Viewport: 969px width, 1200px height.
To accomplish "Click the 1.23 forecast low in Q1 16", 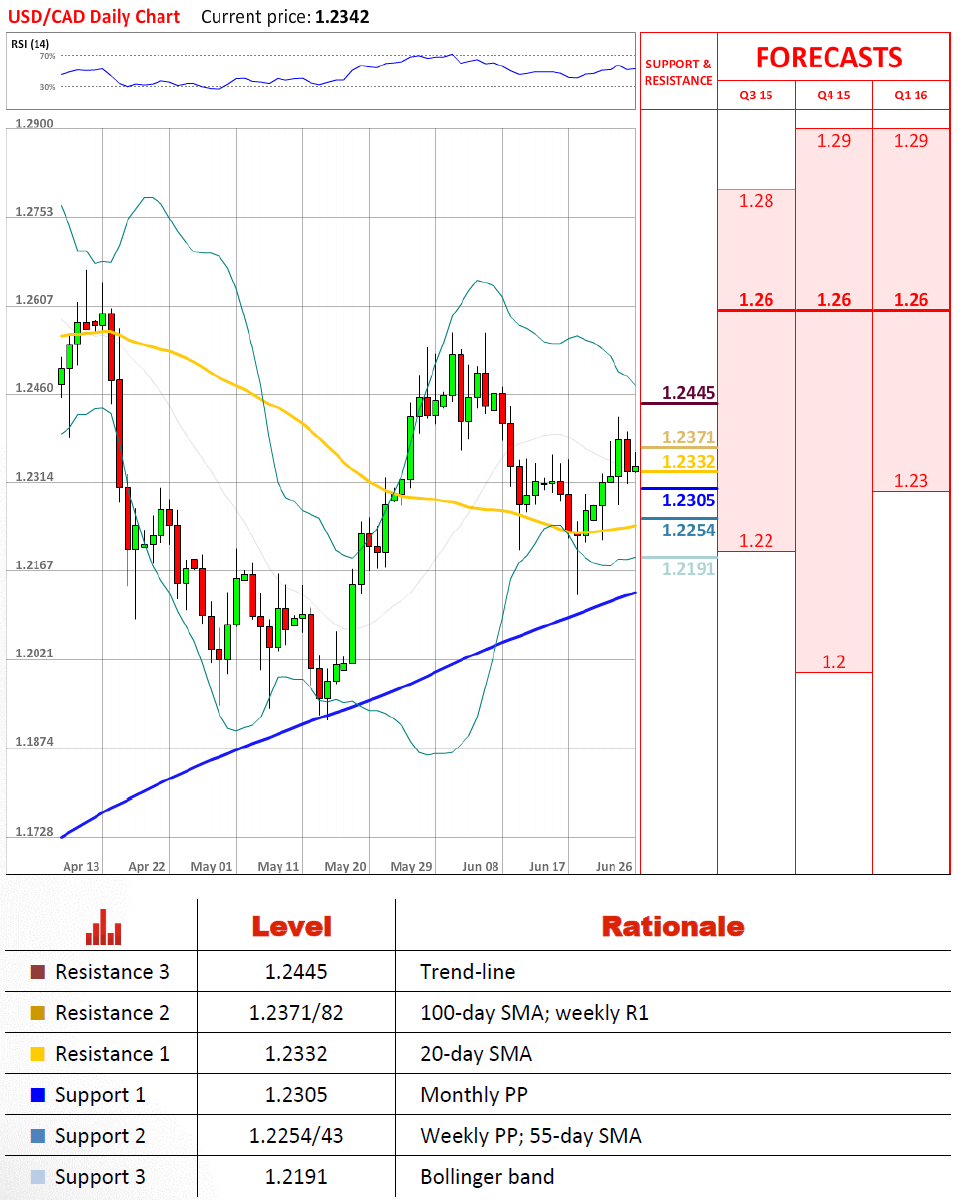I will (x=911, y=481).
